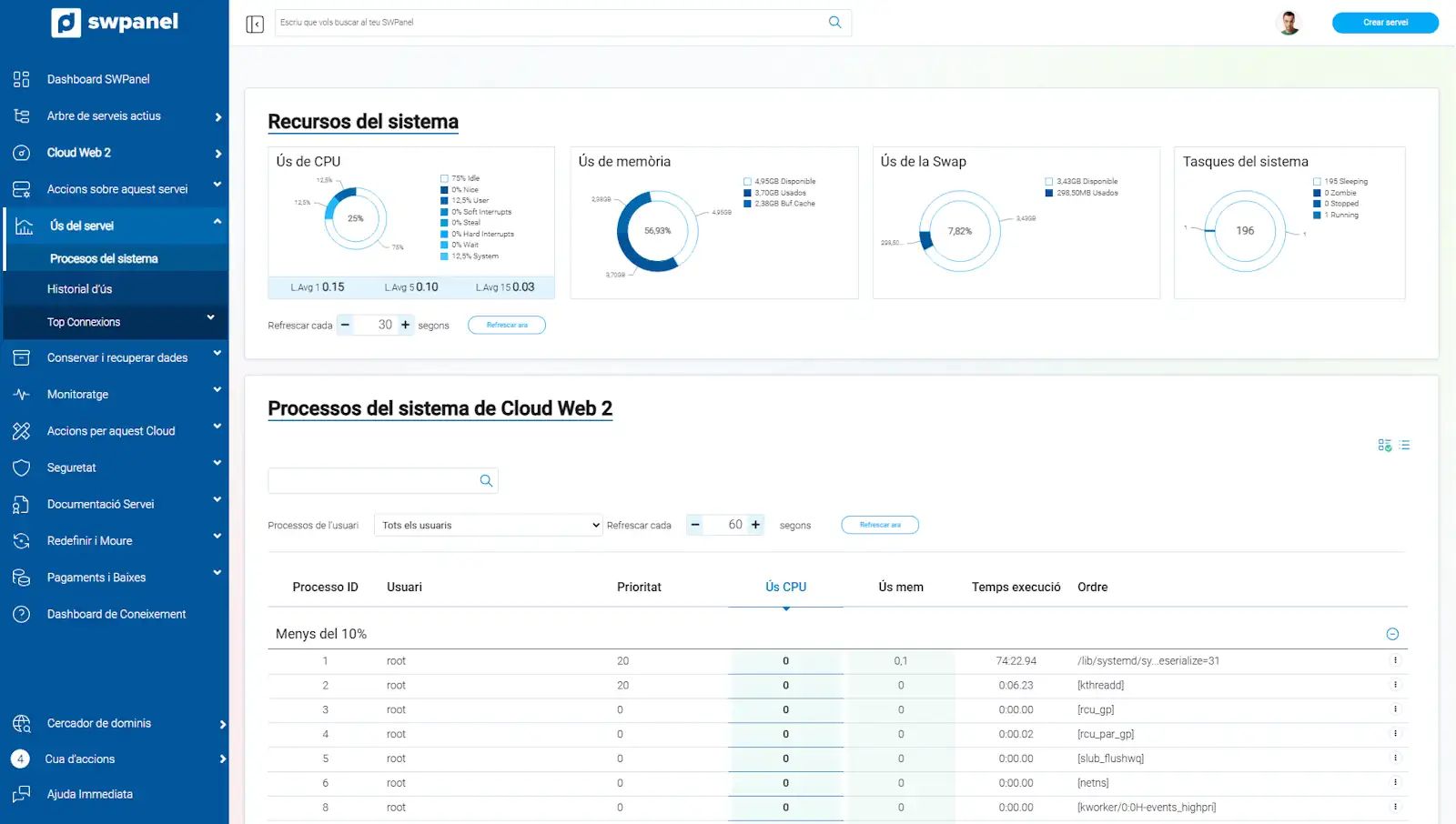
Task: Open the user avatar profile
Action: click(1289, 23)
